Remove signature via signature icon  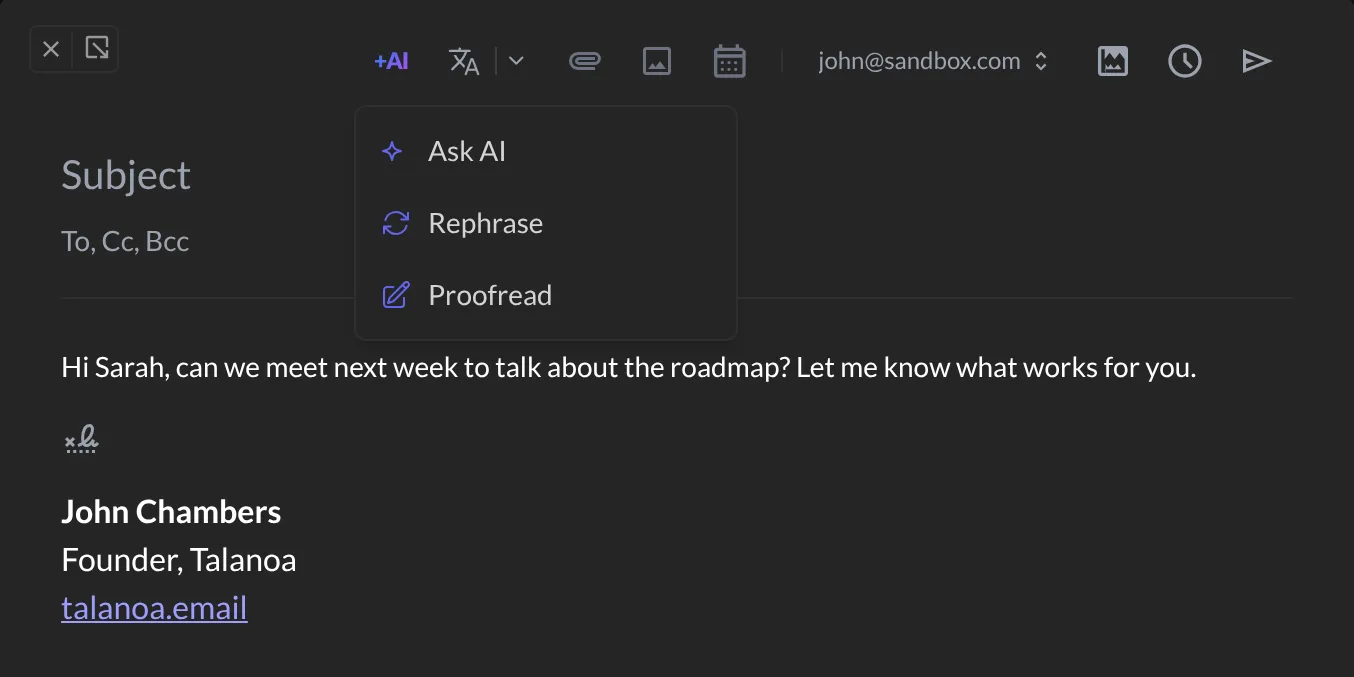[x=81, y=439]
